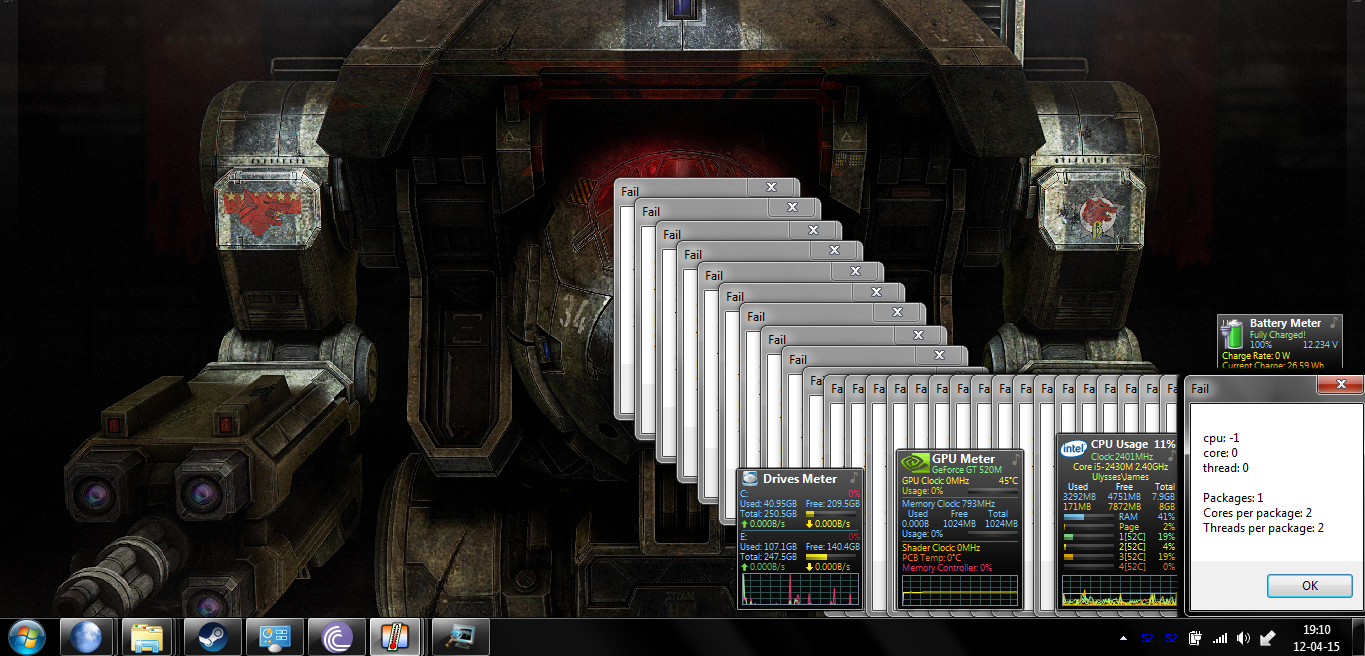Click the NVIDIA logo on GPU Meter
The image size is (1365, 656).
click(914, 461)
